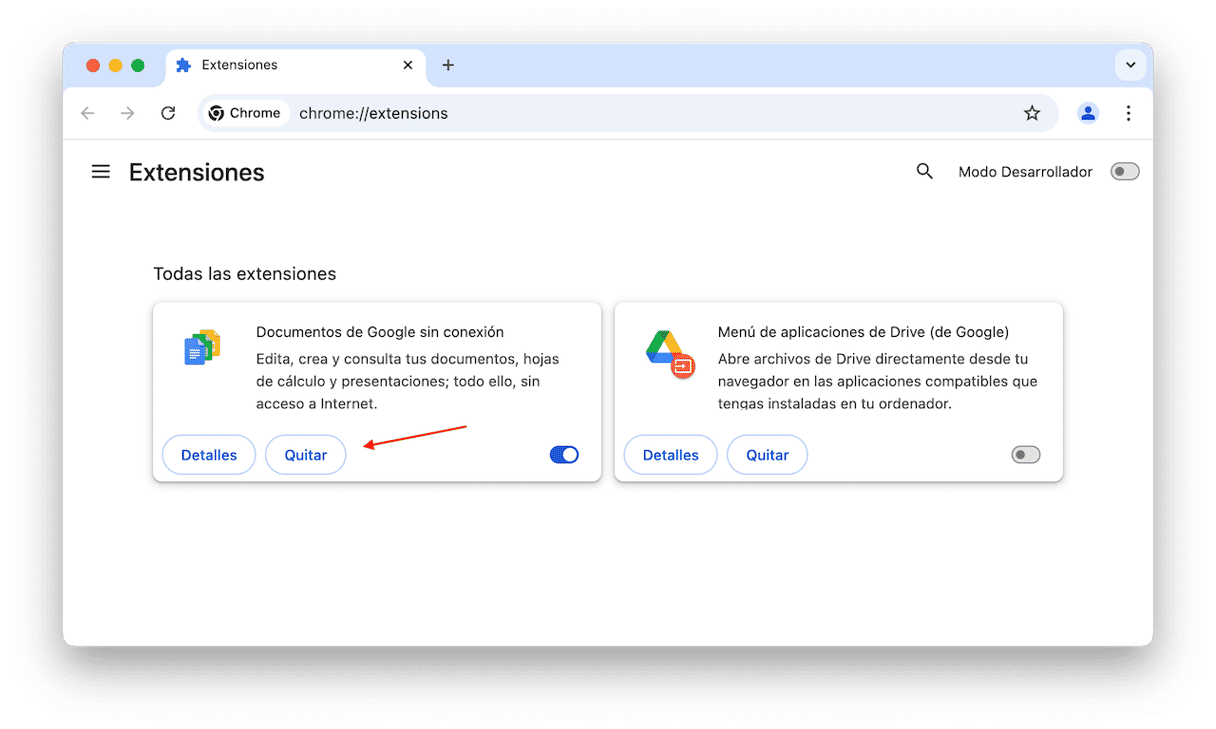This screenshot has width=1216, height=729.
Task: Click the Chrome site info chip
Action: click(x=245, y=113)
